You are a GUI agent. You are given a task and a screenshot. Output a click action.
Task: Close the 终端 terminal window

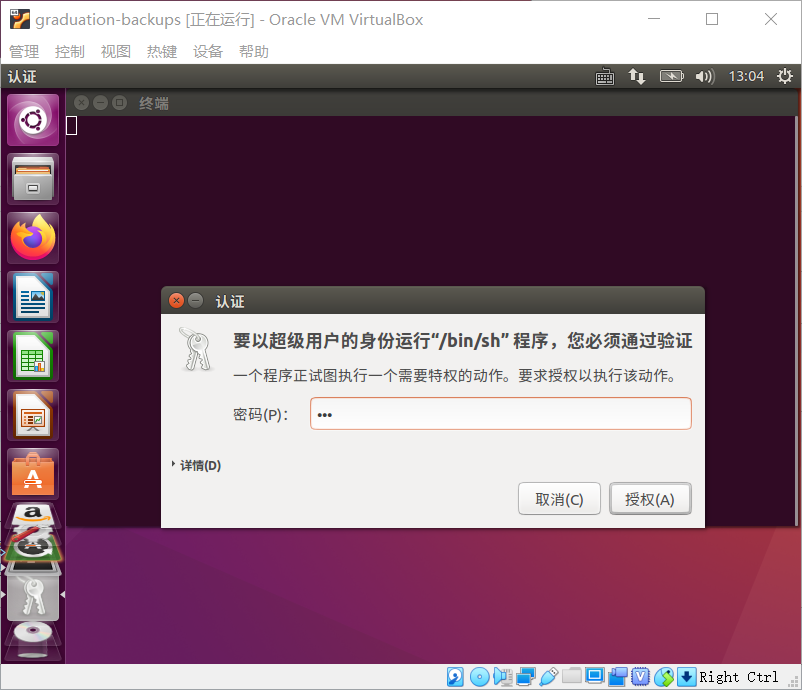81,103
